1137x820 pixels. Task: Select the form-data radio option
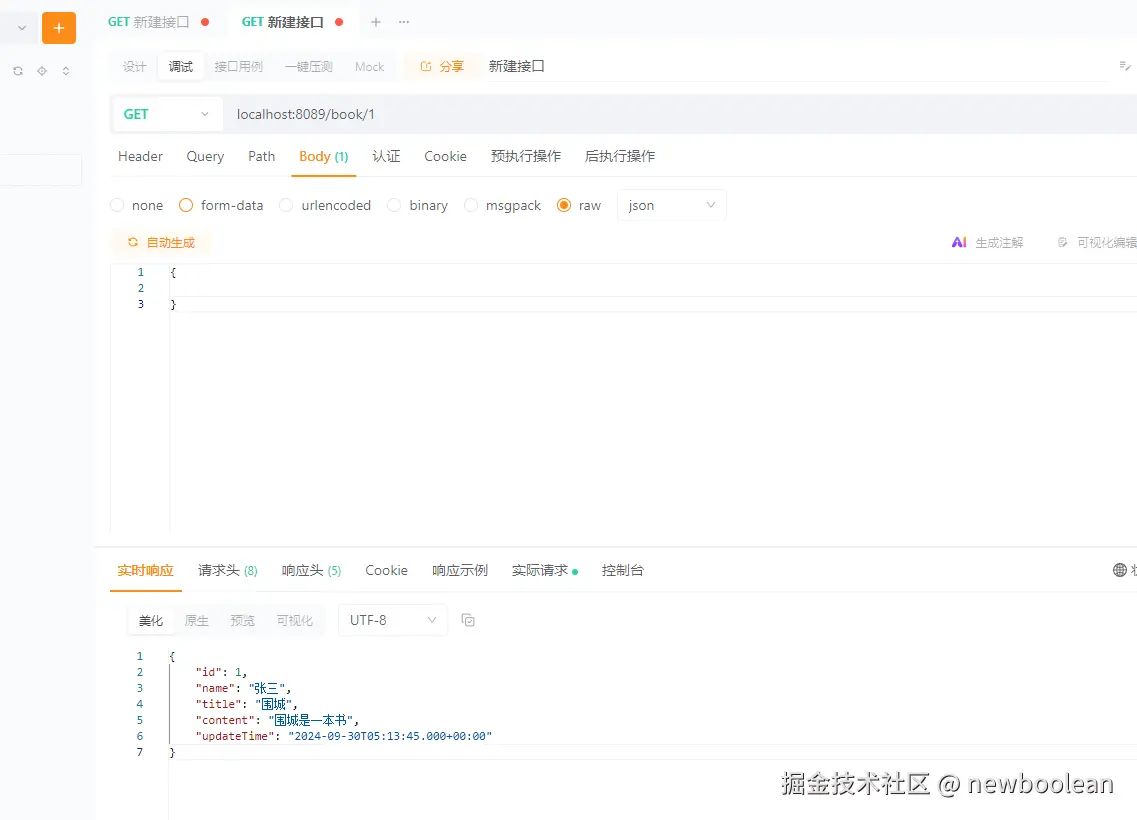pyautogui.click(x=186, y=205)
